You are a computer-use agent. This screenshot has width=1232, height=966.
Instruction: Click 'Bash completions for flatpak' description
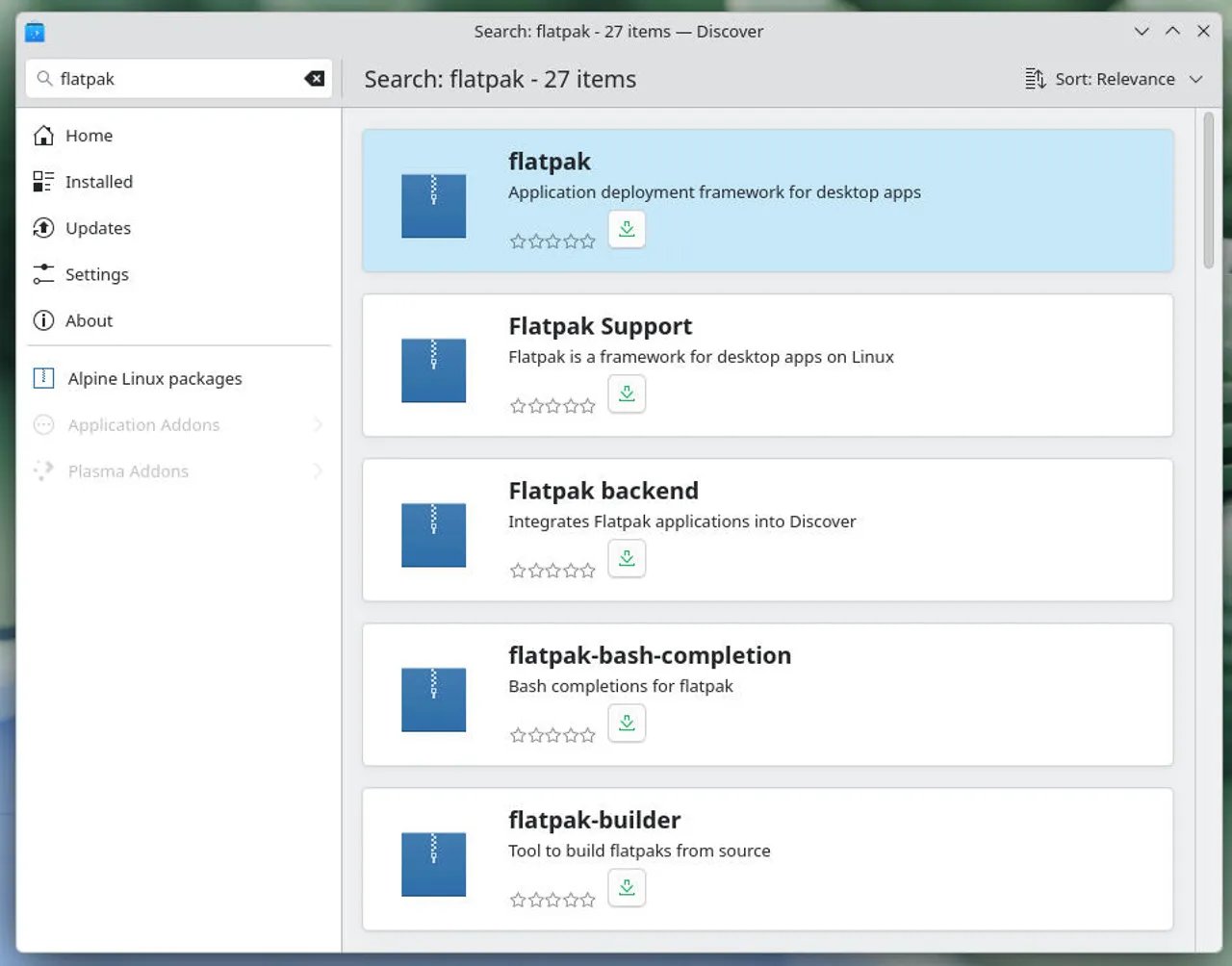pos(621,686)
